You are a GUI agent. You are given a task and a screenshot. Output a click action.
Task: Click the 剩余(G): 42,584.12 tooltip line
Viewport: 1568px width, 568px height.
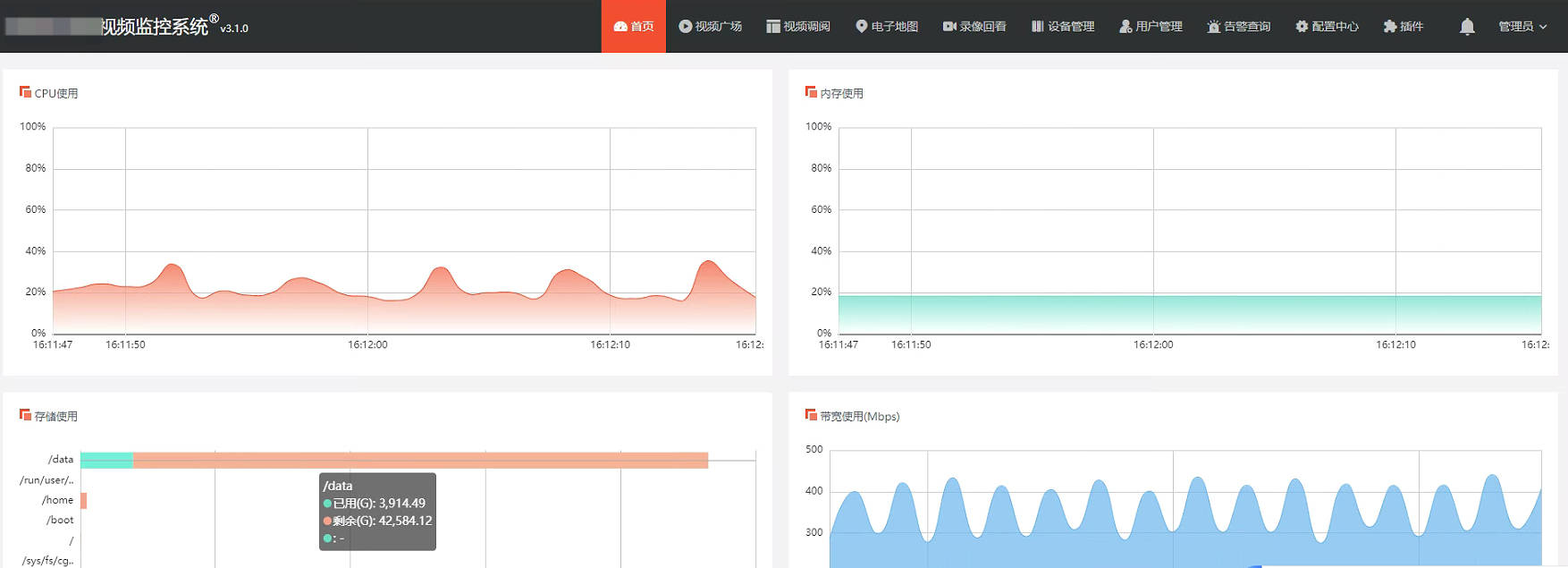pyautogui.click(x=378, y=521)
